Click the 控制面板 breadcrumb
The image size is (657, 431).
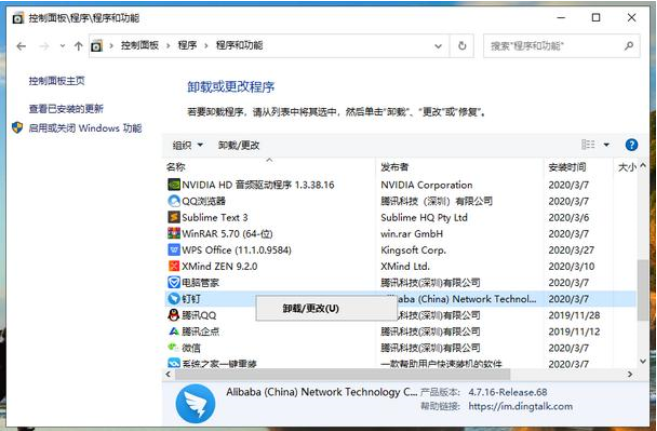click(x=140, y=45)
